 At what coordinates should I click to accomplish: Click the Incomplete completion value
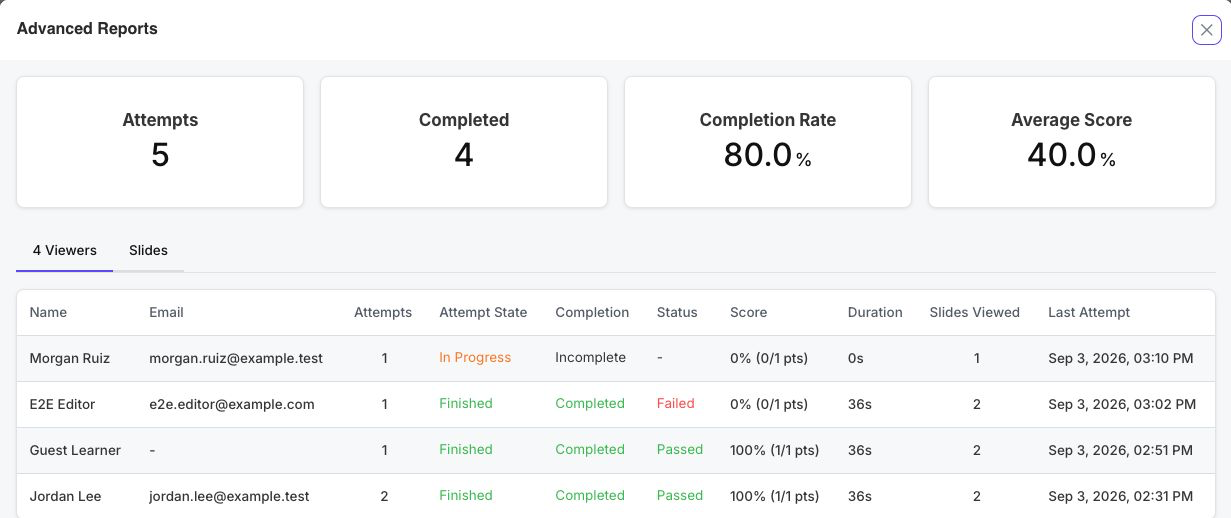pyautogui.click(x=590, y=357)
